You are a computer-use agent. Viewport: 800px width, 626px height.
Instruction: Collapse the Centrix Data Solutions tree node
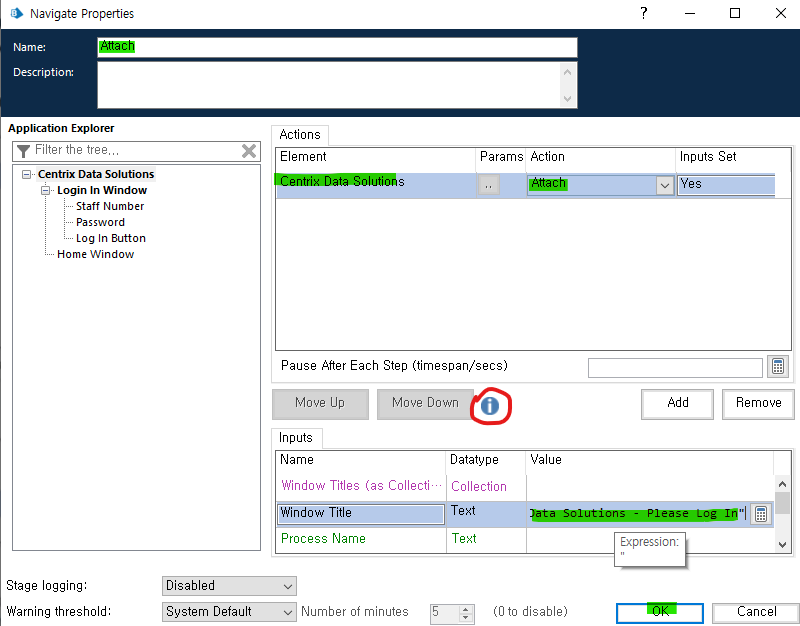point(27,174)
